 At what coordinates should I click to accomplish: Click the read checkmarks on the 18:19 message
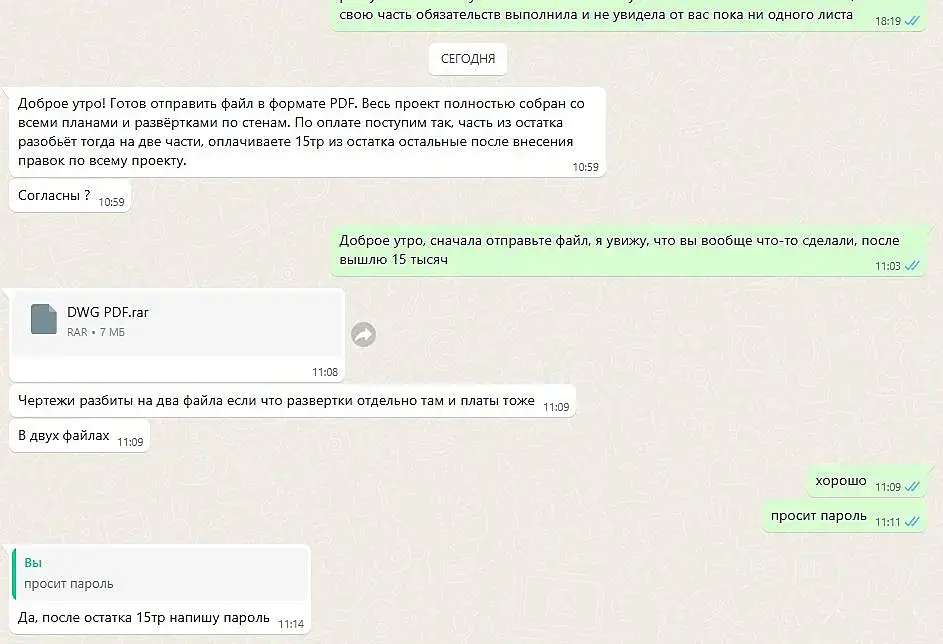912,21
